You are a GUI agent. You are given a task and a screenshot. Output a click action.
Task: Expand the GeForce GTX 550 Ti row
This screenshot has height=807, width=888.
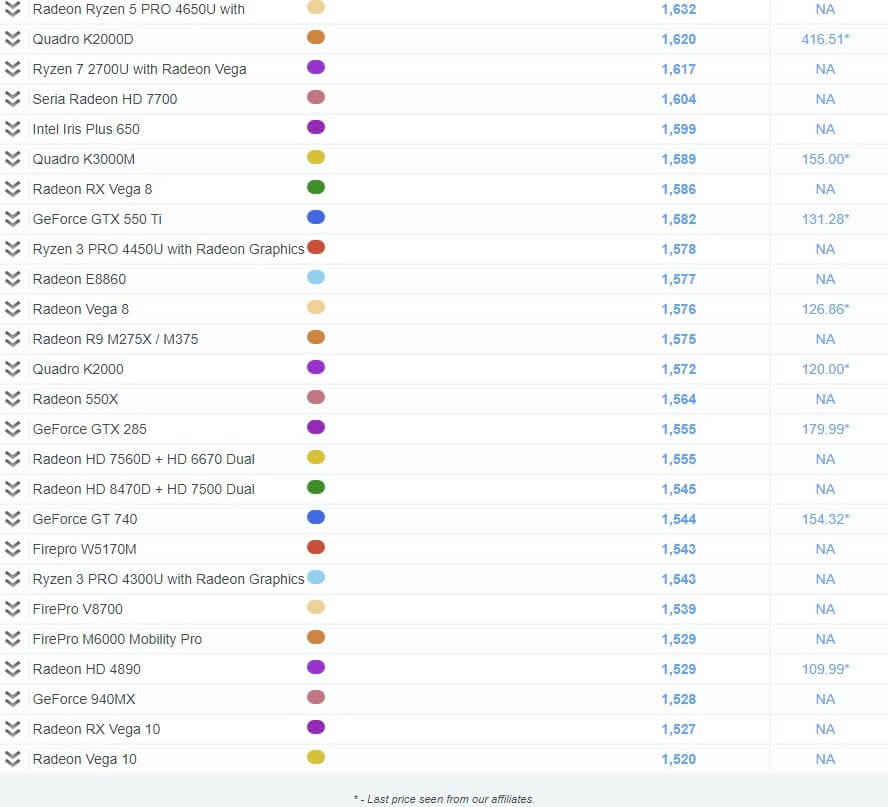(x=12, y=219)
